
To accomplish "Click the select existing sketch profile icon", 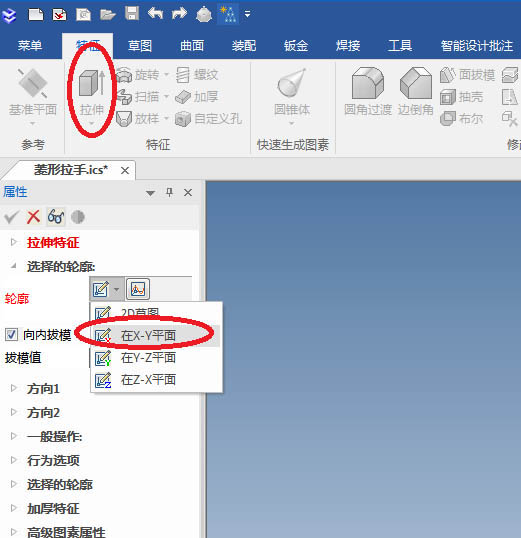I will coord(138,289).
